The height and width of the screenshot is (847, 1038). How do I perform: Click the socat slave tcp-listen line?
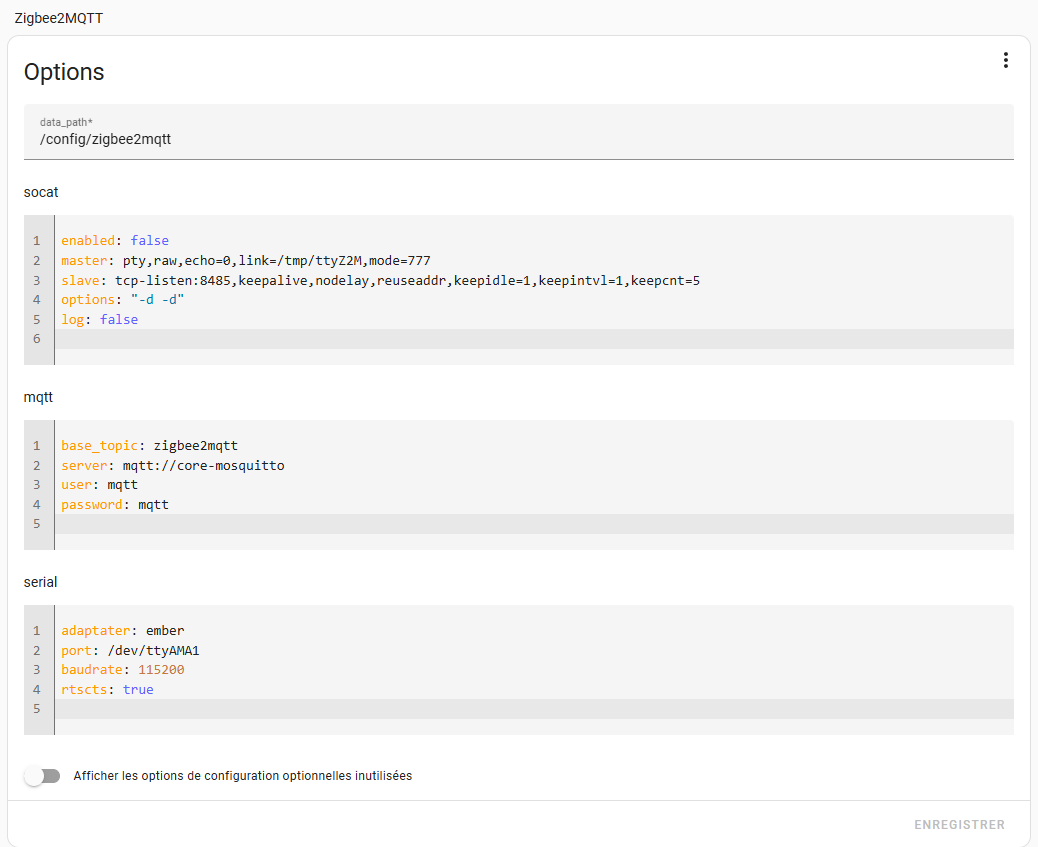[x=380, y=281]
